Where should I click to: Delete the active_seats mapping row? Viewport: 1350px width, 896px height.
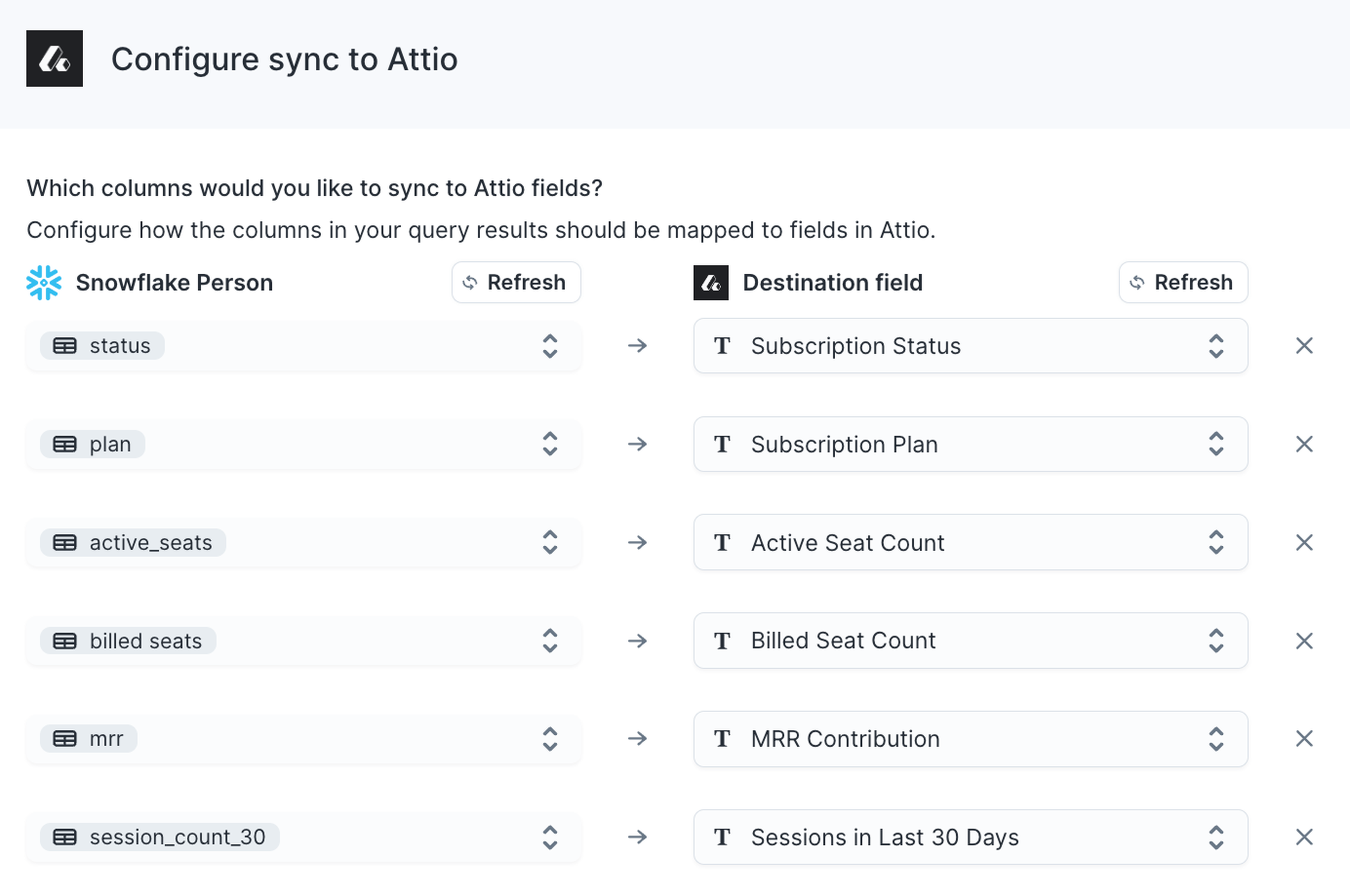(1304, 542)
